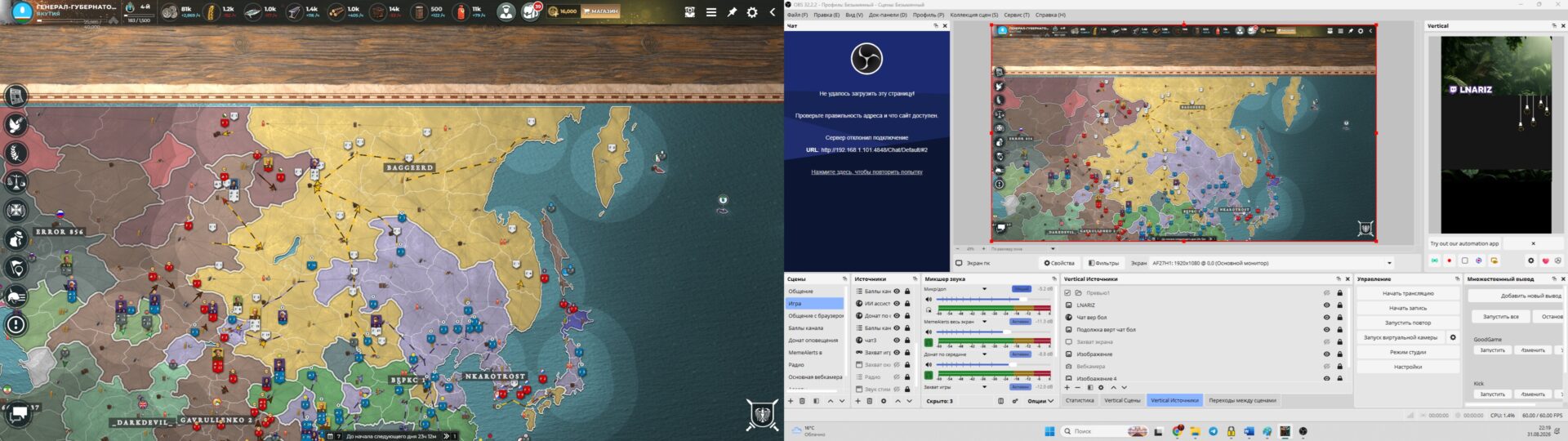Open Экран monitor selection combo box
Screen dimensions: 1568x441
(1272, 263)
